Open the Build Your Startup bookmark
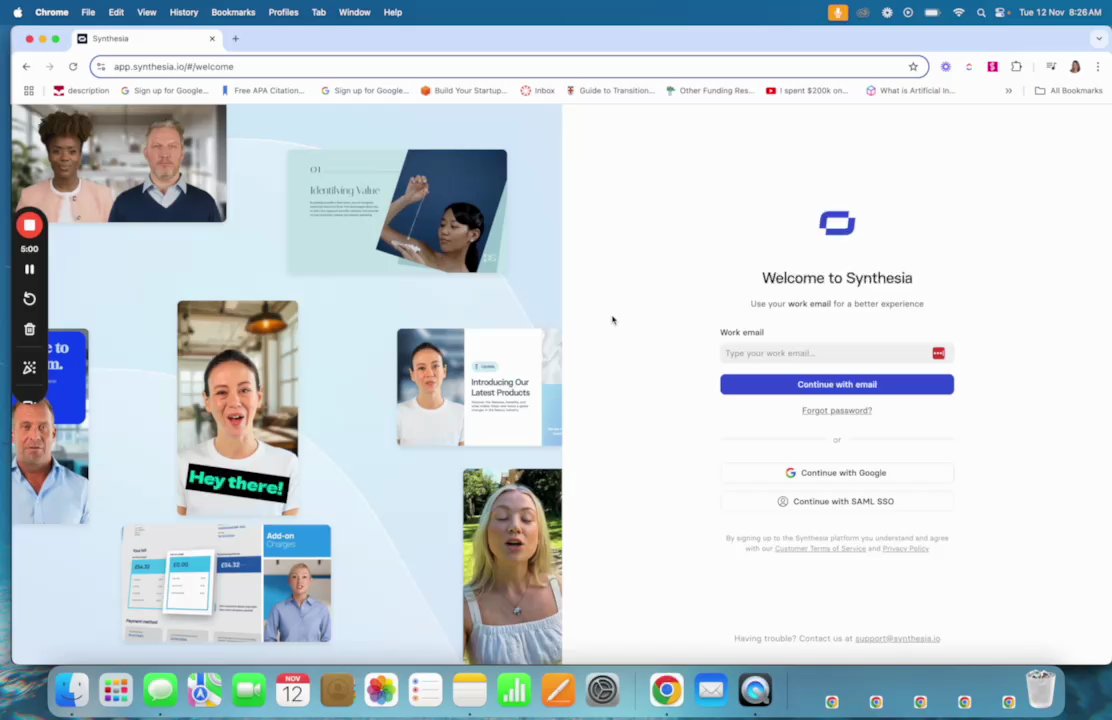Viewport: 1112px width, 720px height. (x=464, y=91)
